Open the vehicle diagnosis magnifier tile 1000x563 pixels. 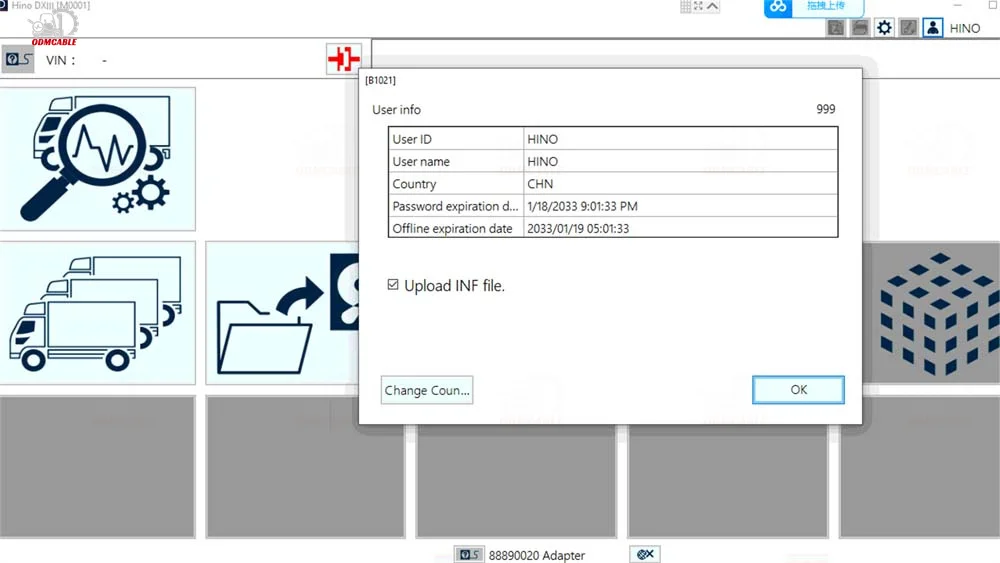tap(98, 158)
